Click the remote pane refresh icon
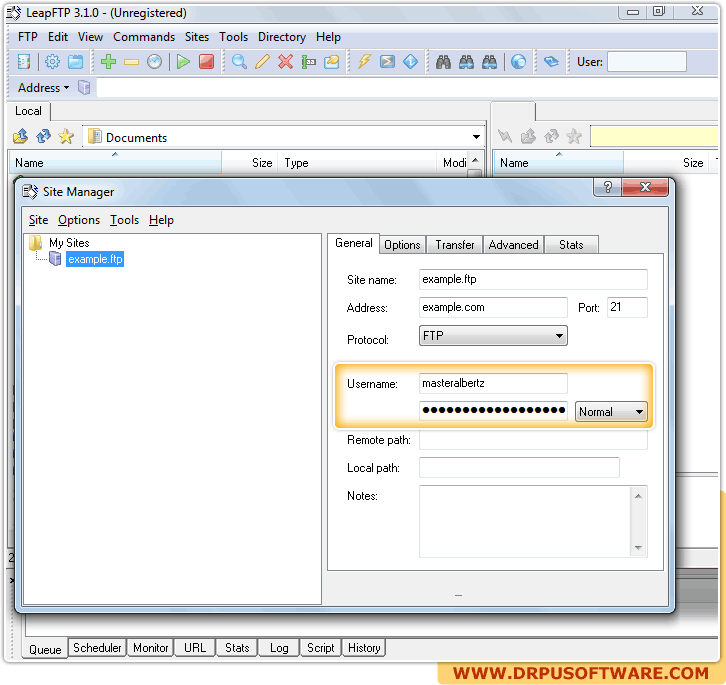 click(551, 136)
